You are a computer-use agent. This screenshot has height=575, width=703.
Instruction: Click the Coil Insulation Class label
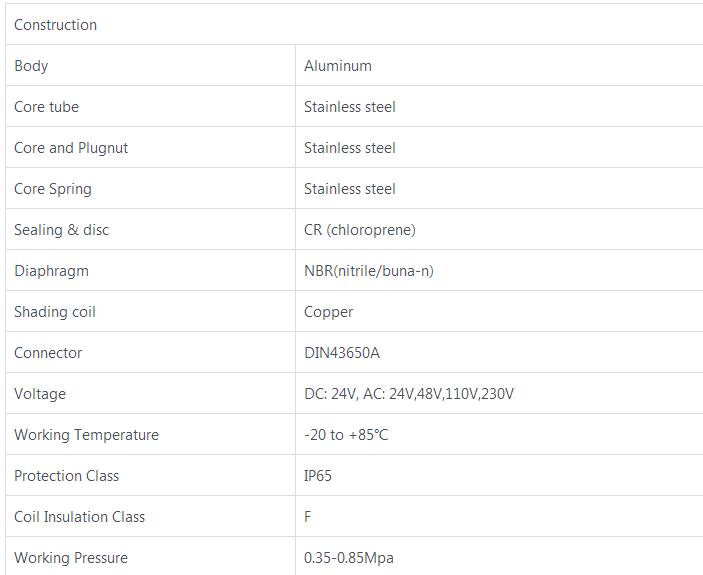tap(79, 517)
